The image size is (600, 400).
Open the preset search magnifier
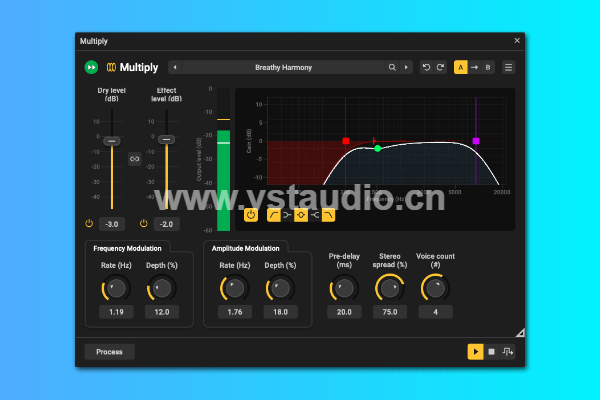coord(392,67)
